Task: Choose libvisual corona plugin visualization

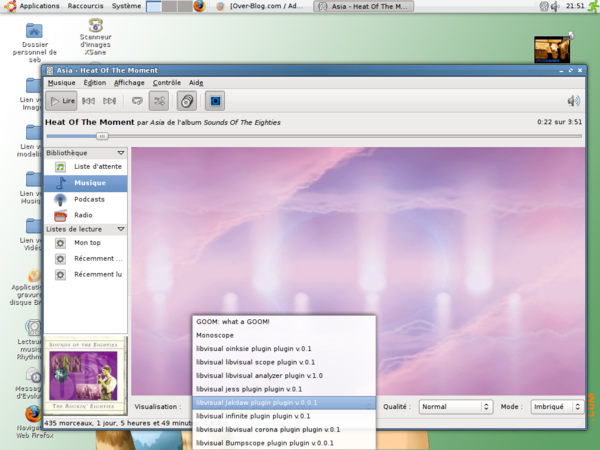Action: coord(284,430)
